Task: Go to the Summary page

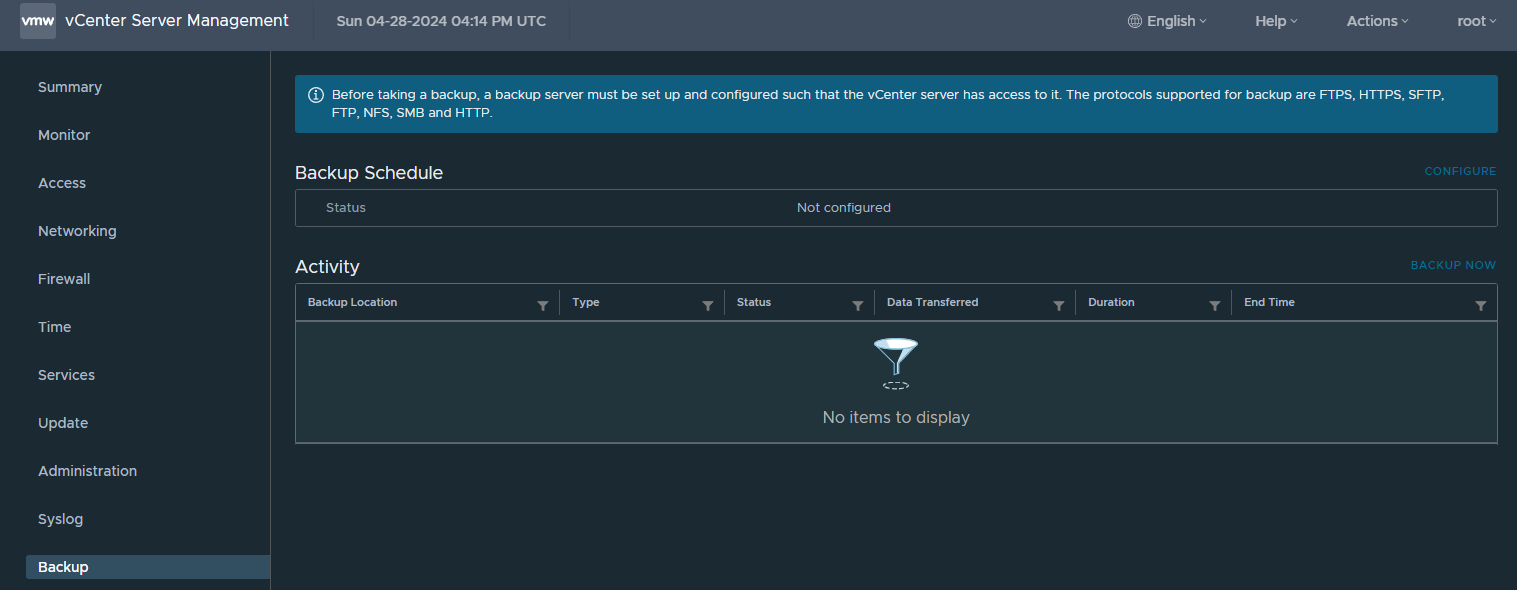Action: [x=69, y=87]
